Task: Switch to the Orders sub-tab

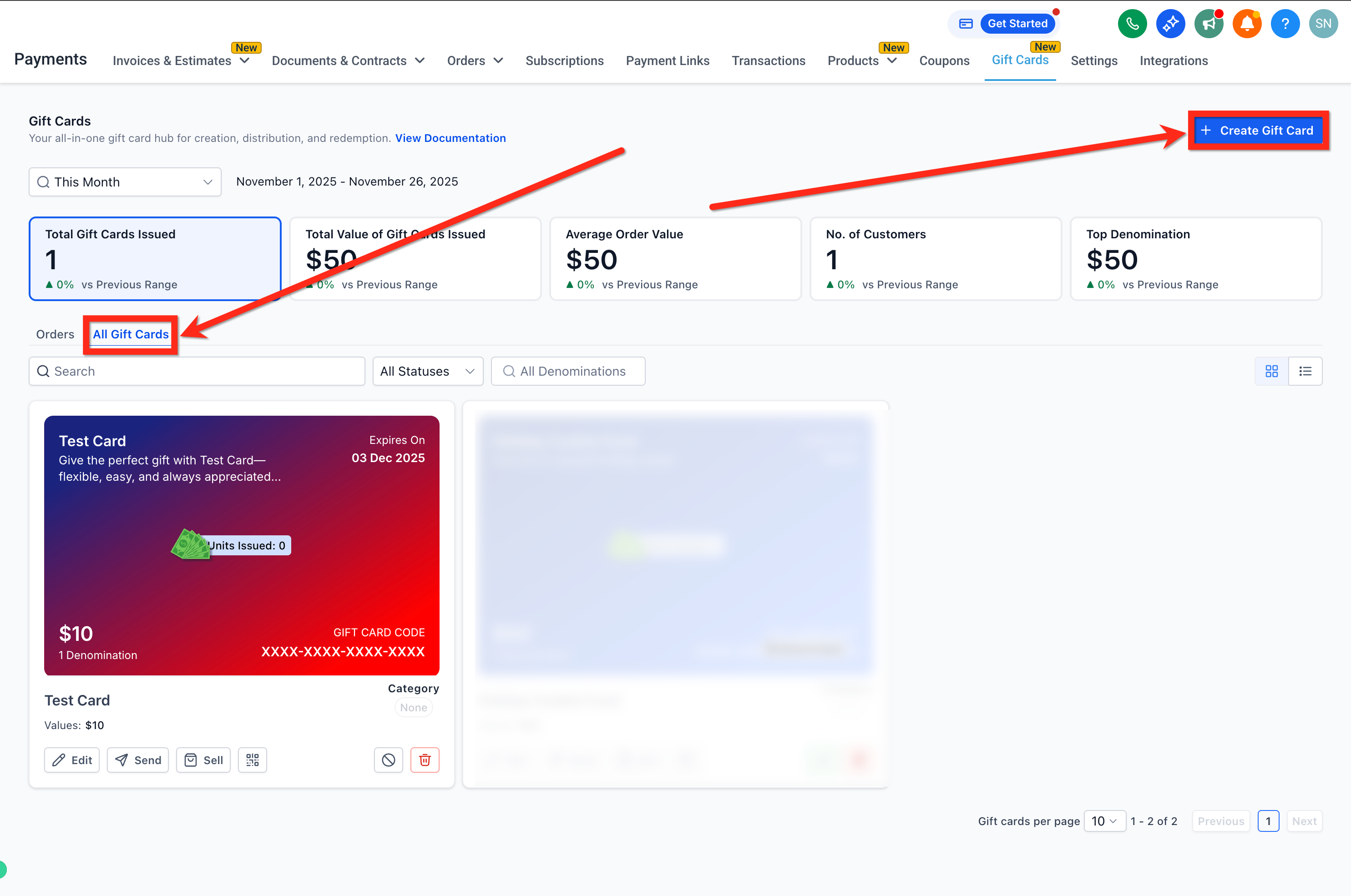Action: coord(55,334)
